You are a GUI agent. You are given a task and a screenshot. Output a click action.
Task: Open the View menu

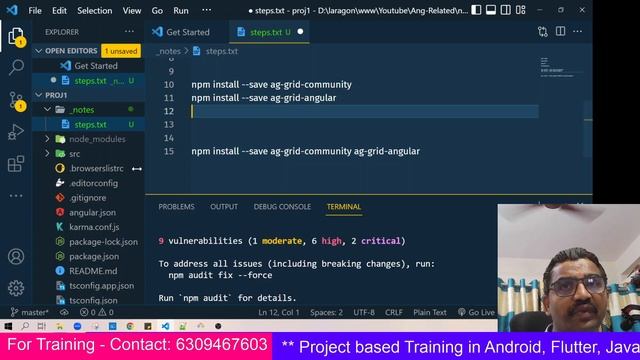pyautogui.click(x=132, y=11)
